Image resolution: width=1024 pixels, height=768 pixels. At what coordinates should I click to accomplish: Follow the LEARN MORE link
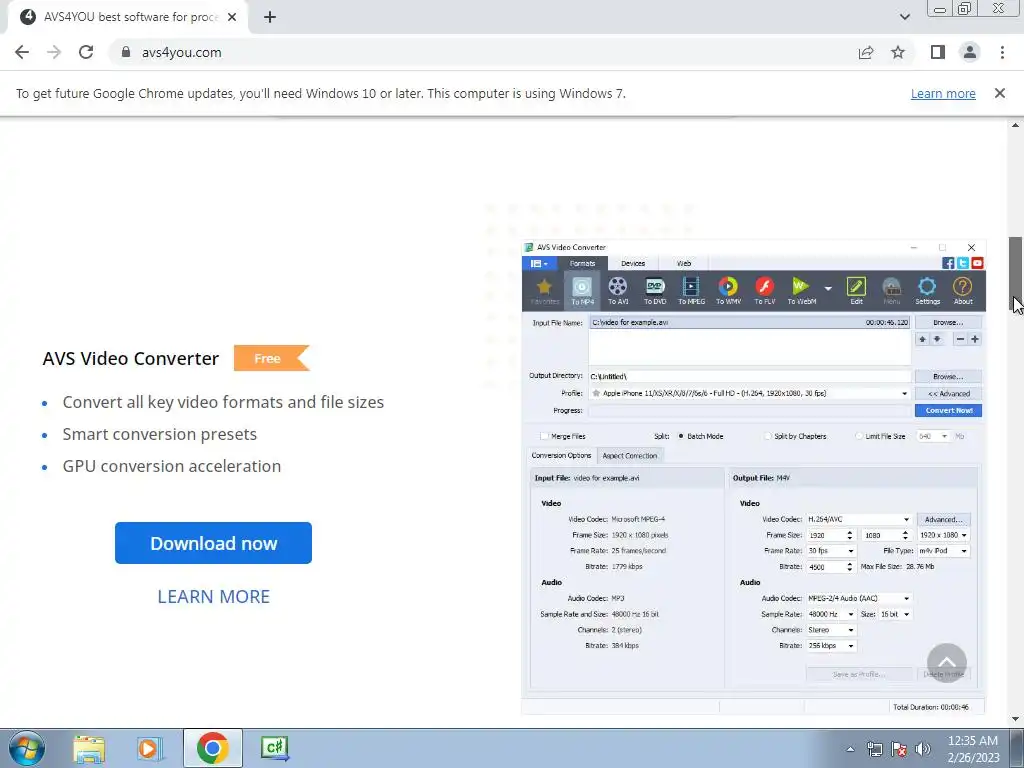[214, 596]
